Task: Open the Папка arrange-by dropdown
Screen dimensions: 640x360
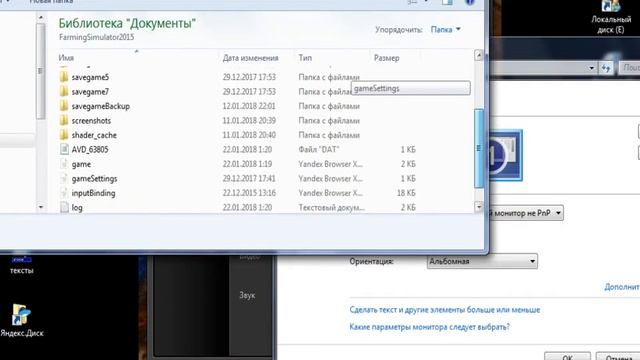Action: click(445, 29)
